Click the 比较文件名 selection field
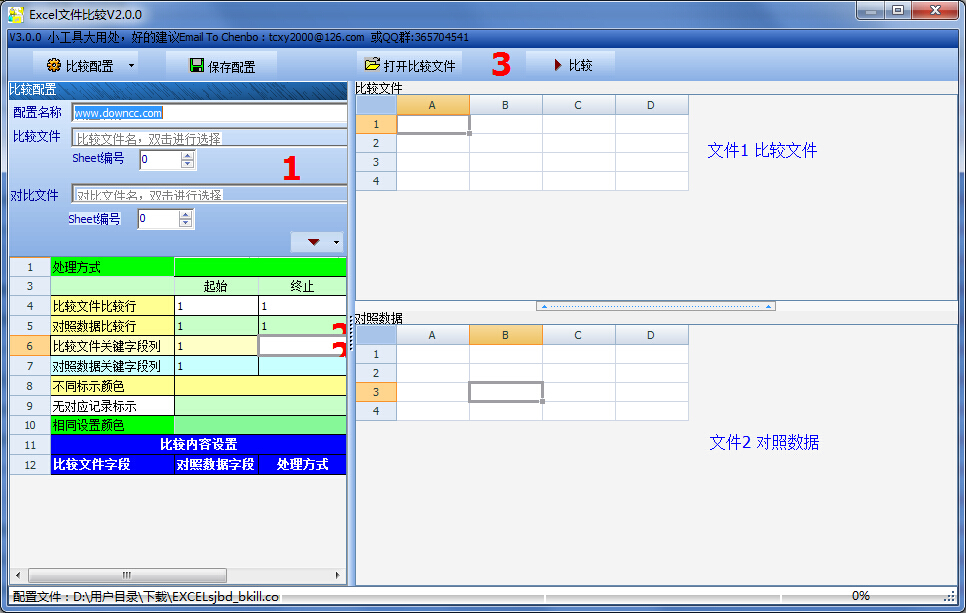 (x=208, y=137)
